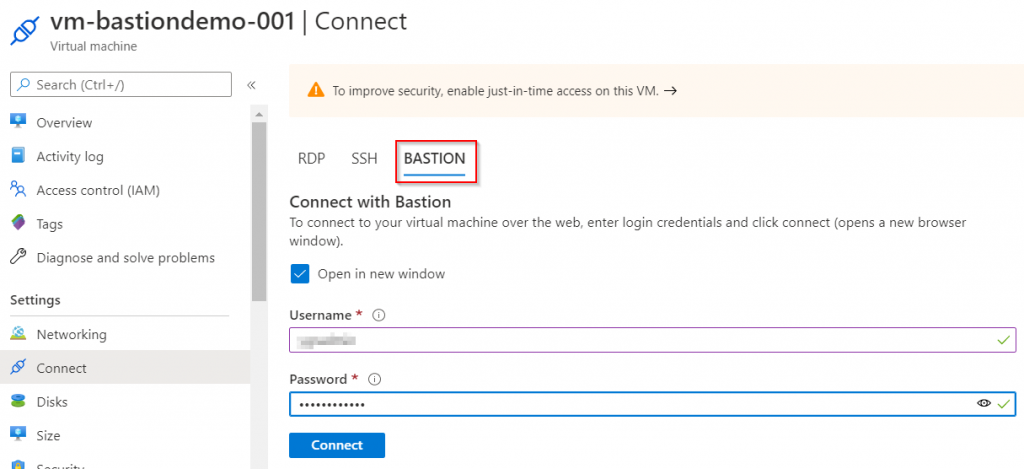
Task: Click the Access control (IAM) people icon
Action: (x=18, y=189)
